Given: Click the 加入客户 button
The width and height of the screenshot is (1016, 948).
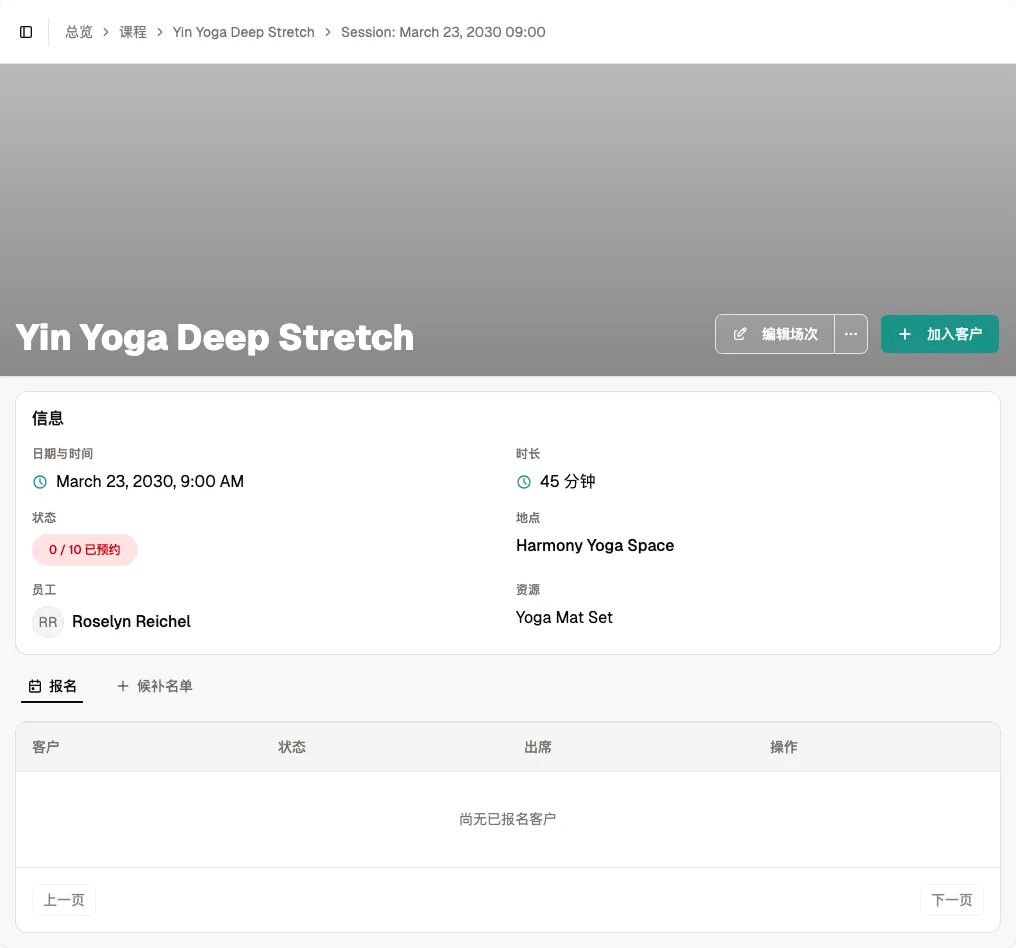Looking at the screenshot, I should [940, 334].
